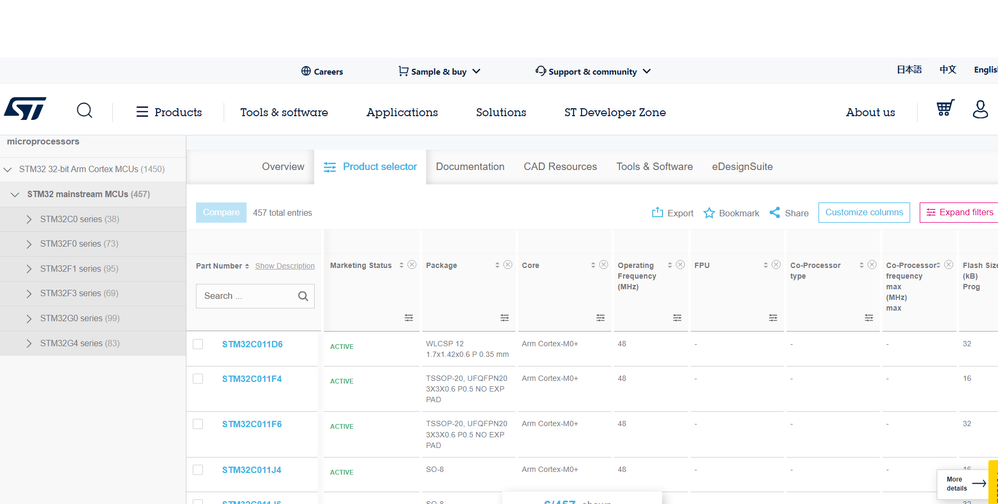998x504 pixels.
Task: Click the Export icon
Action: coord(657,213)
